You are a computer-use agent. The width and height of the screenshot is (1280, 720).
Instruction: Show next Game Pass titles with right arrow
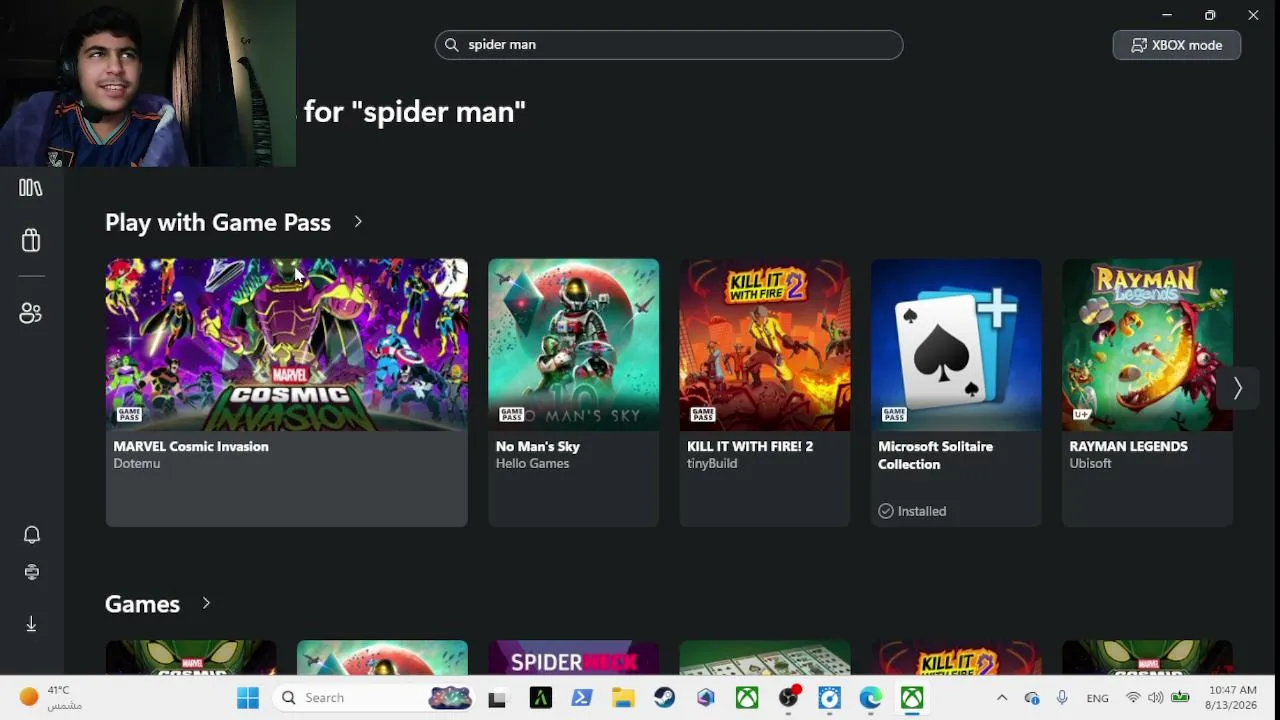(1237, 389)
